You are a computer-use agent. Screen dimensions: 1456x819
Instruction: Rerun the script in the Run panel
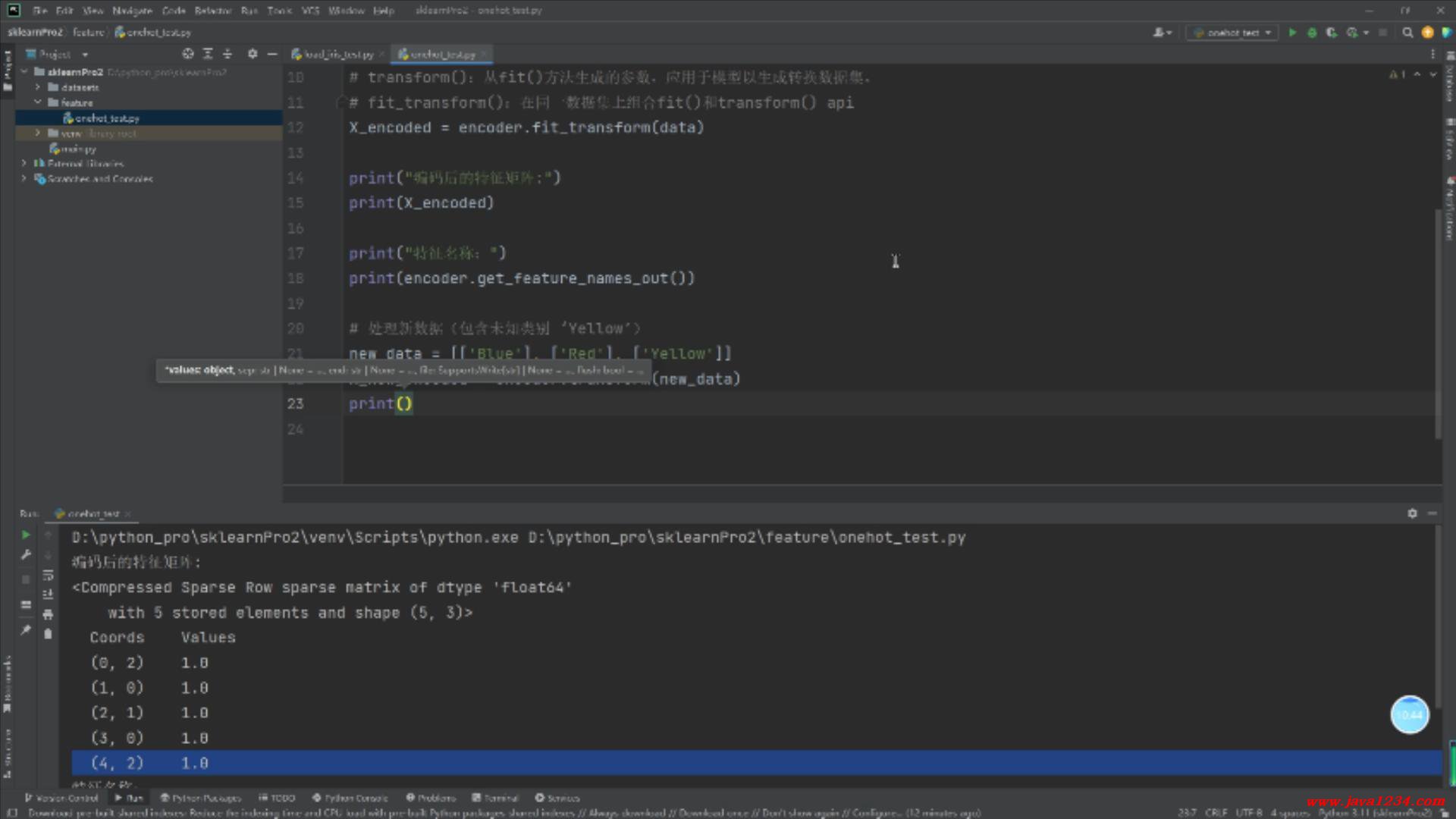(26, 535)
